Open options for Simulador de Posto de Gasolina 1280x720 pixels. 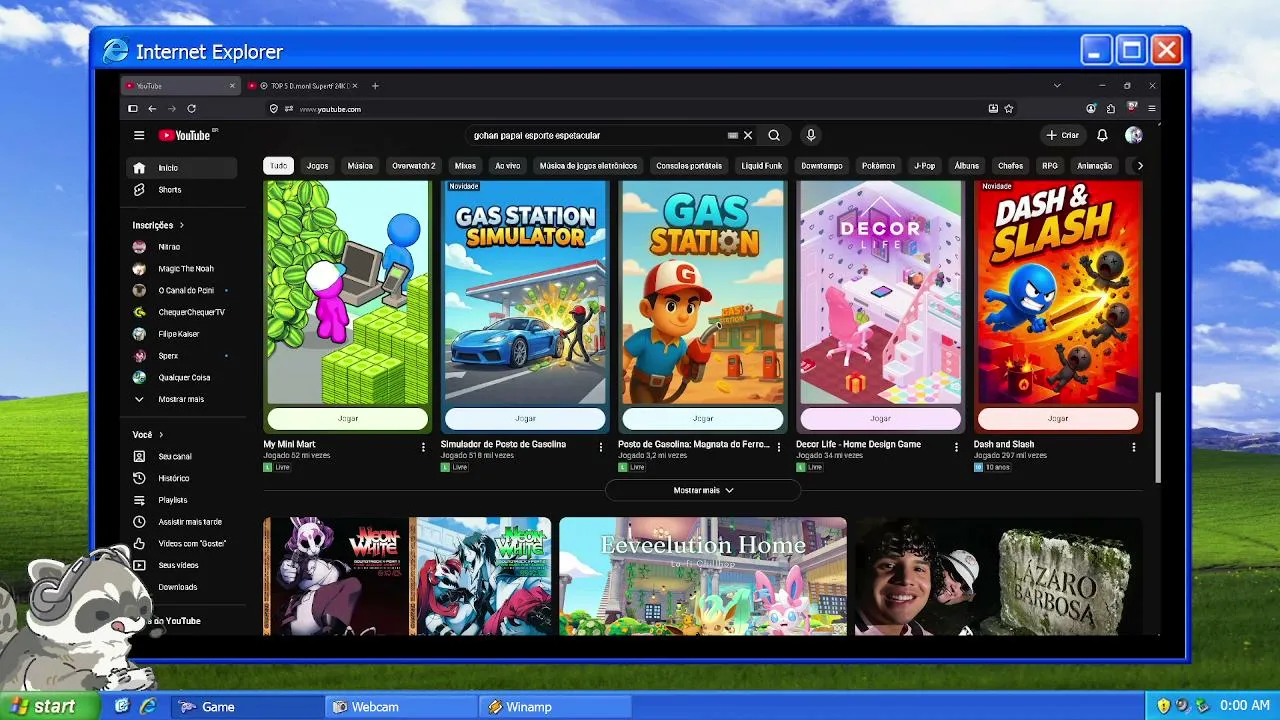pyautogui.click(x=601, y=447)
